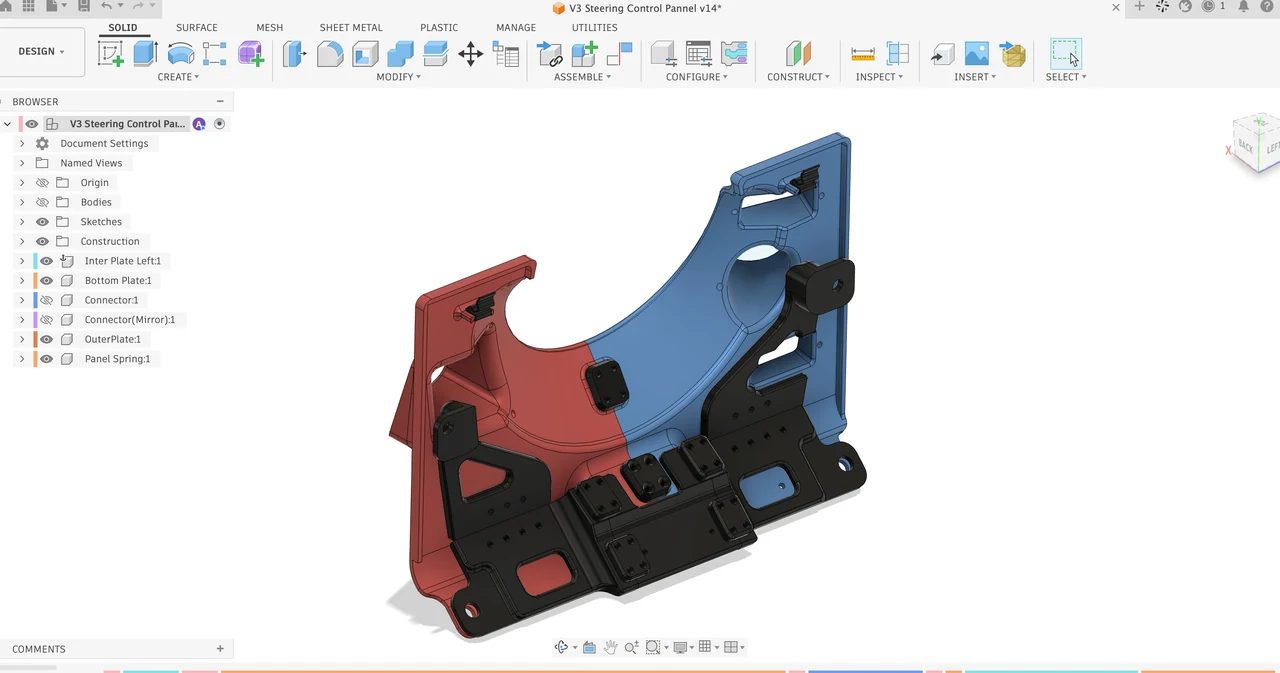Select the Combine tool
Image resolution: width=1280 pixels, height=673 pixels.
tap(400, 54)
